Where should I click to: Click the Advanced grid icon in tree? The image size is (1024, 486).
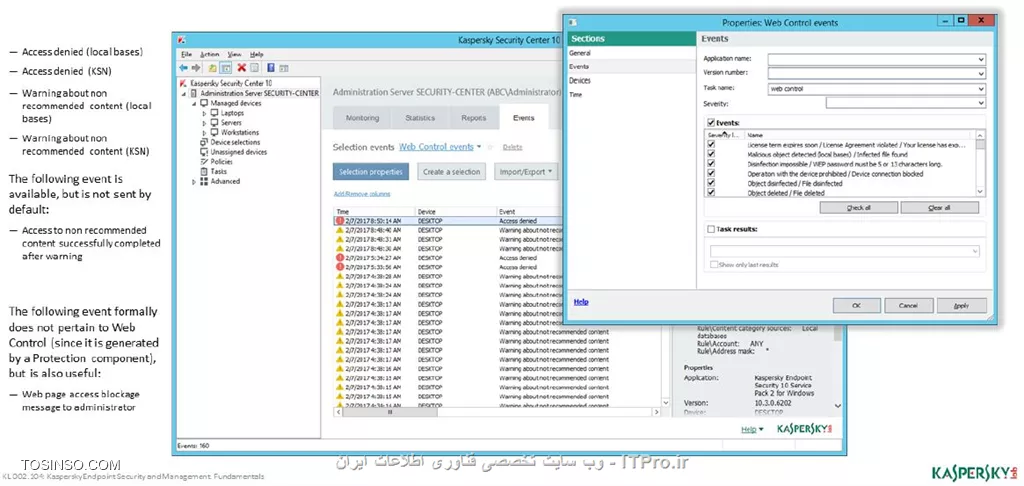[204, 182]
